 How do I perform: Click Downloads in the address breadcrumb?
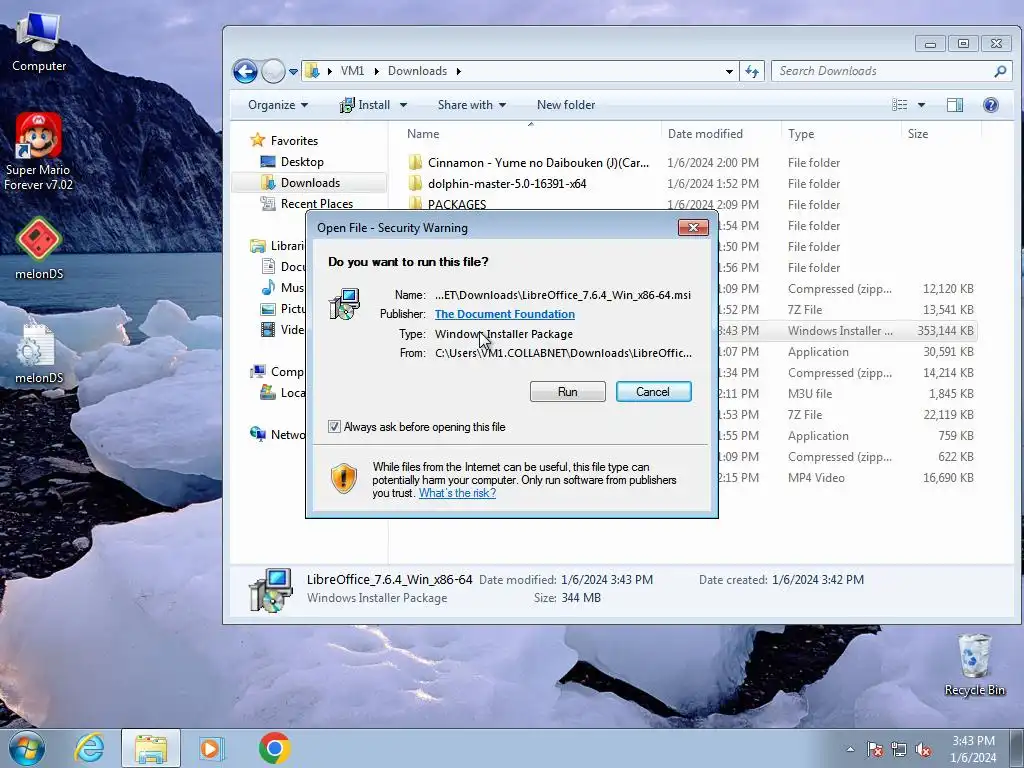click(x=417, y=71)
